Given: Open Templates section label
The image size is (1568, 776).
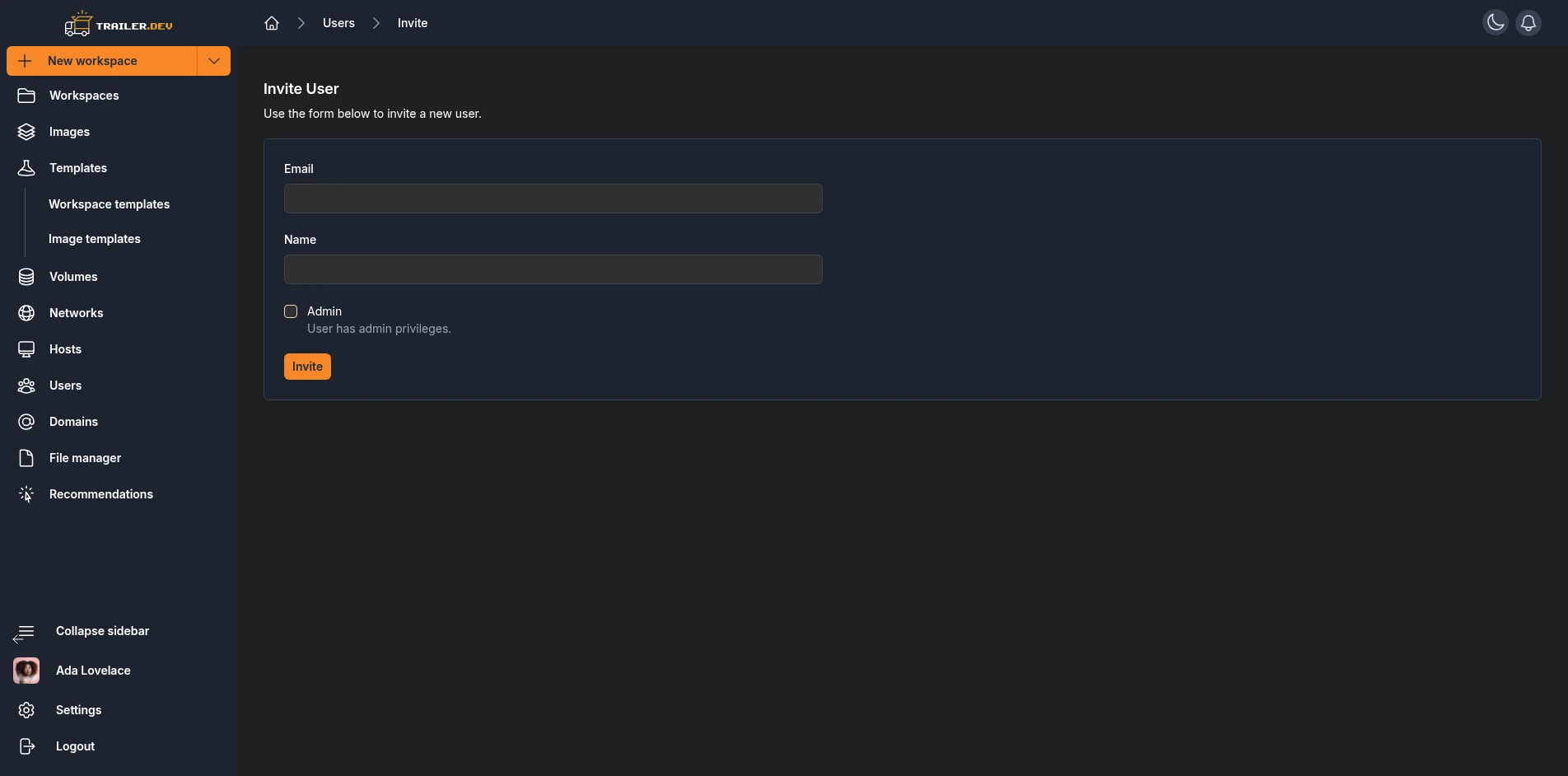Looking at the screenshot, I should point(78,168).
